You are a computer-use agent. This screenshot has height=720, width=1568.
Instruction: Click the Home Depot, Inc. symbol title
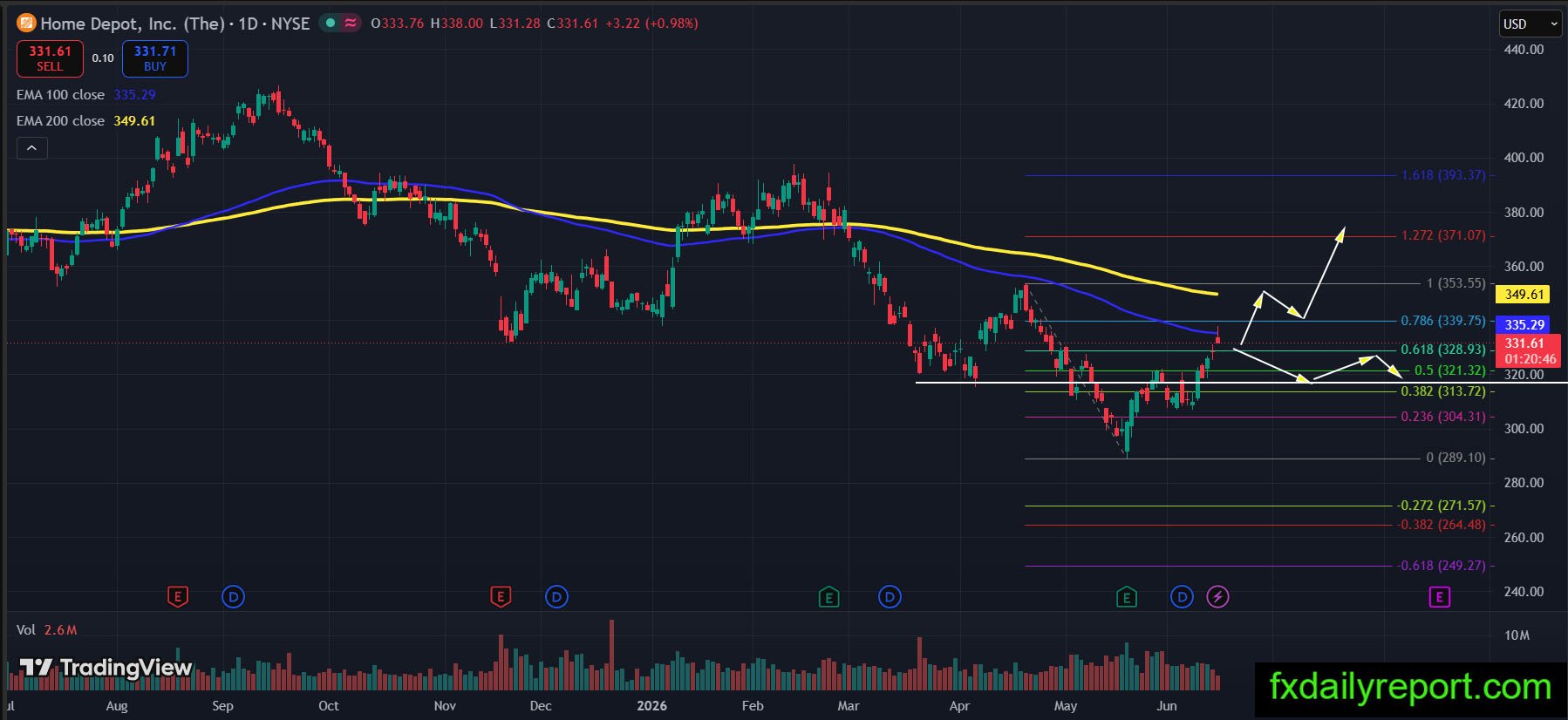pos(174,24)
